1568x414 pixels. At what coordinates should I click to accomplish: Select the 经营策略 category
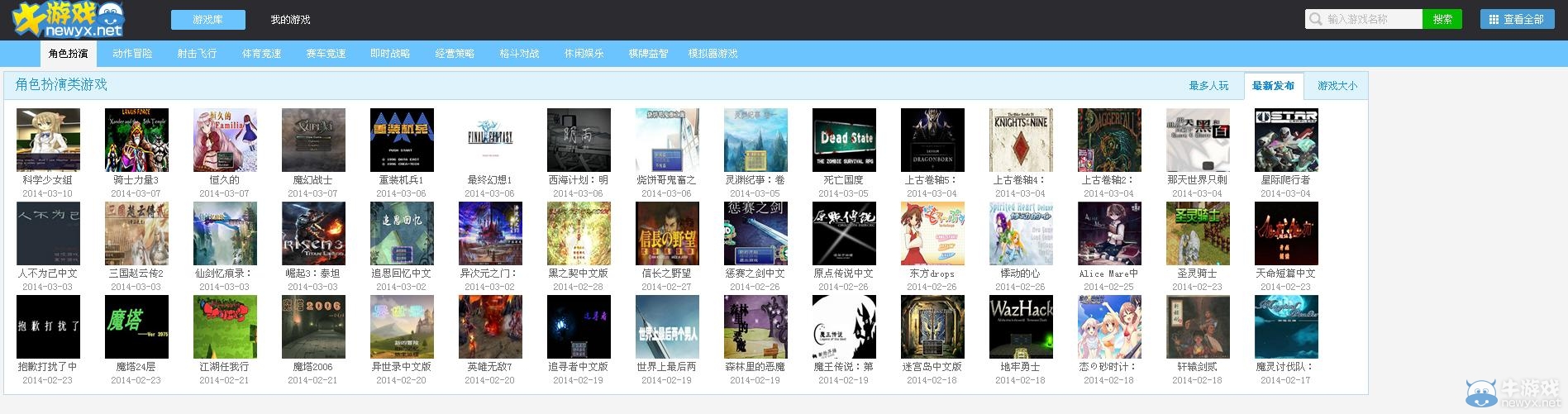pyautogui.click(x=455, y=53)
